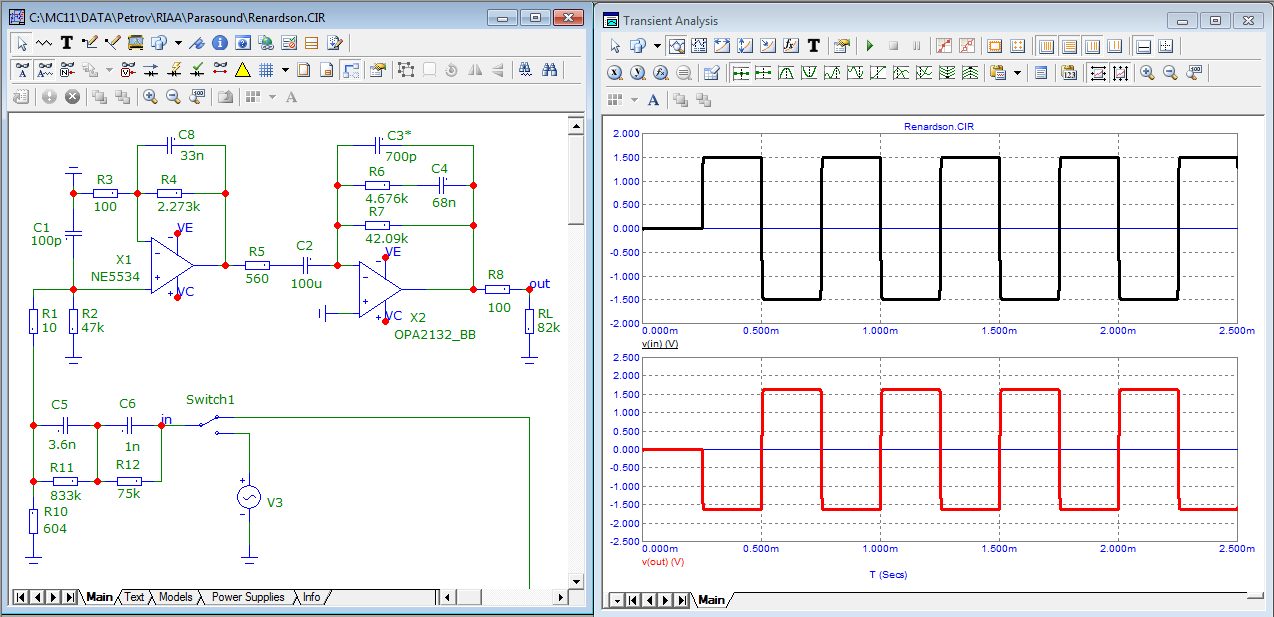Click the green Run button in Transient Analysis
The width and height of the screenshot is (1274, 617).
point(870,46)
